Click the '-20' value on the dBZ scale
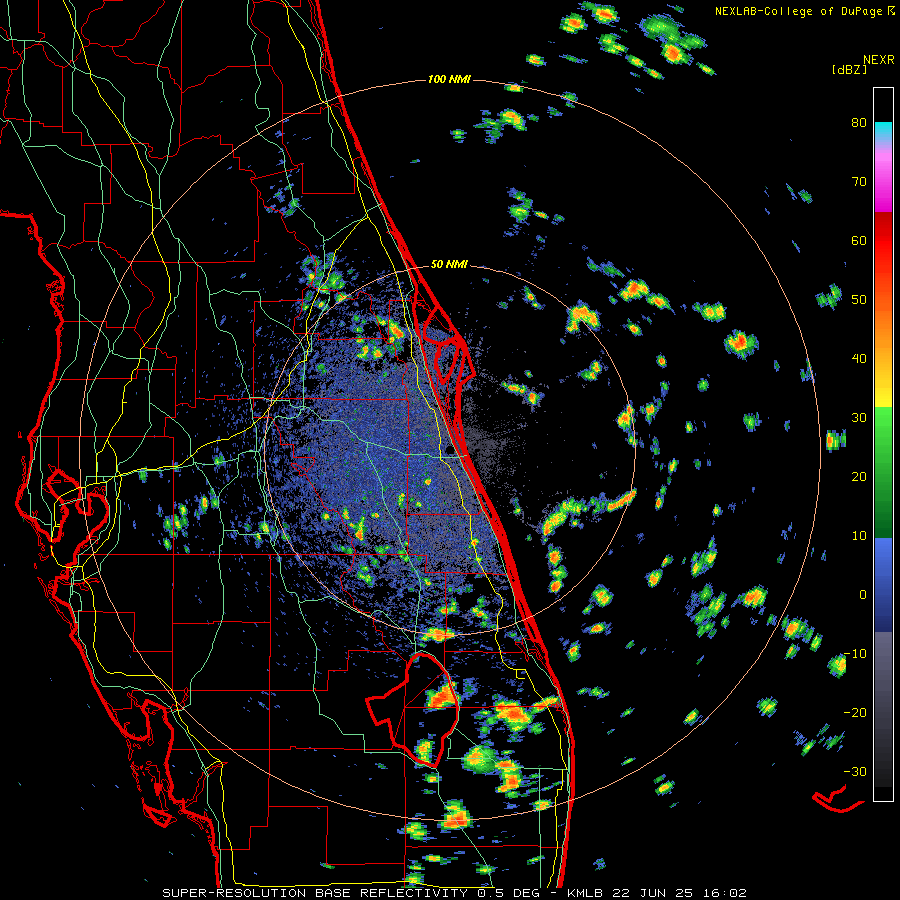900x900 pixels. click(x=855, y=712)
